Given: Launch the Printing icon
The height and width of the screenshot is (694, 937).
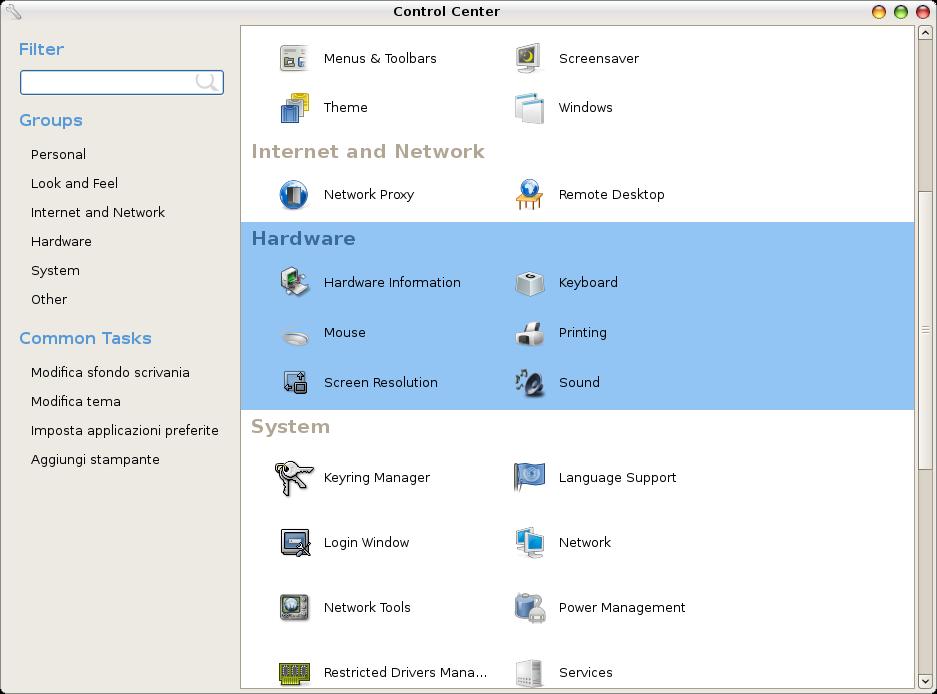Looking at the screenshot, I should click(529, 333).
